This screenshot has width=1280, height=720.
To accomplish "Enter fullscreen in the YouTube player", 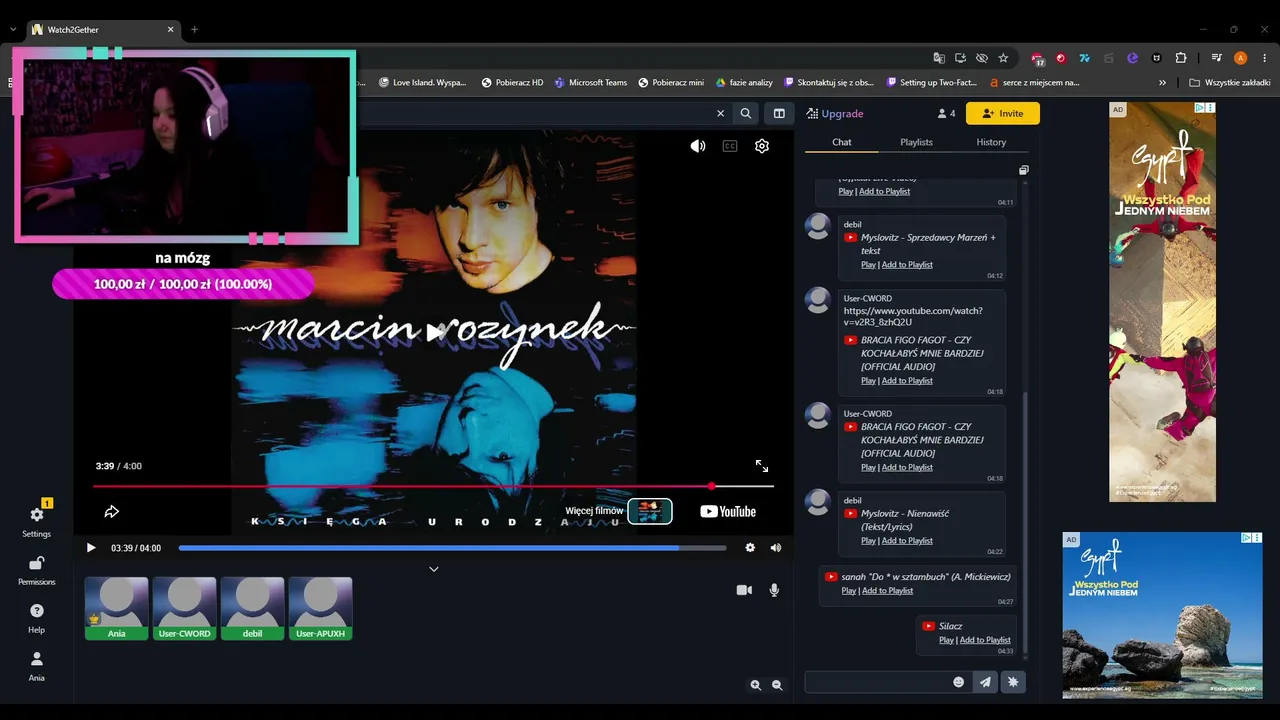I will [x=762, y=466].
